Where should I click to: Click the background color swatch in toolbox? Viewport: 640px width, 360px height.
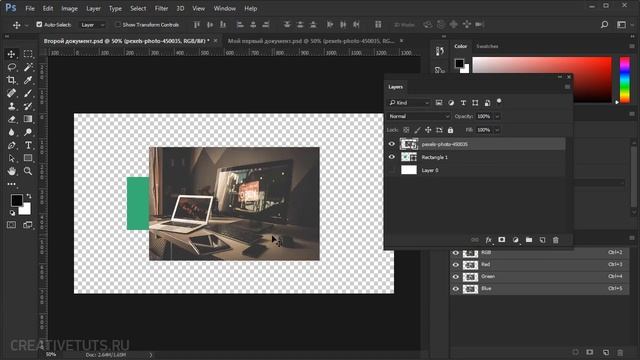coord(26,210)
